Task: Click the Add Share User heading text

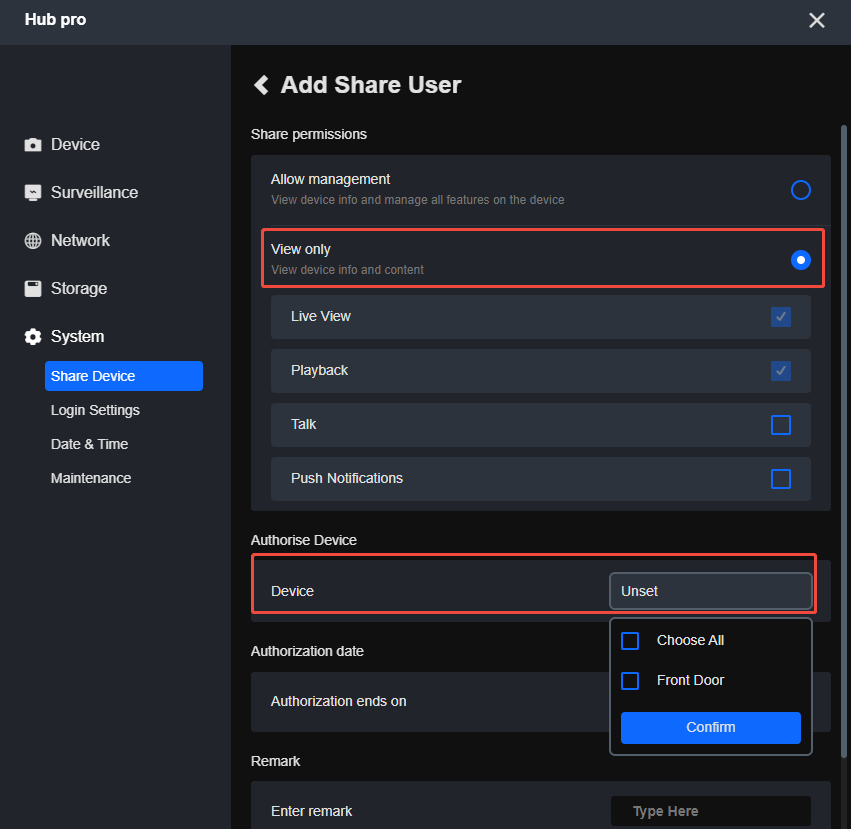Action: [x=371, y=85]
